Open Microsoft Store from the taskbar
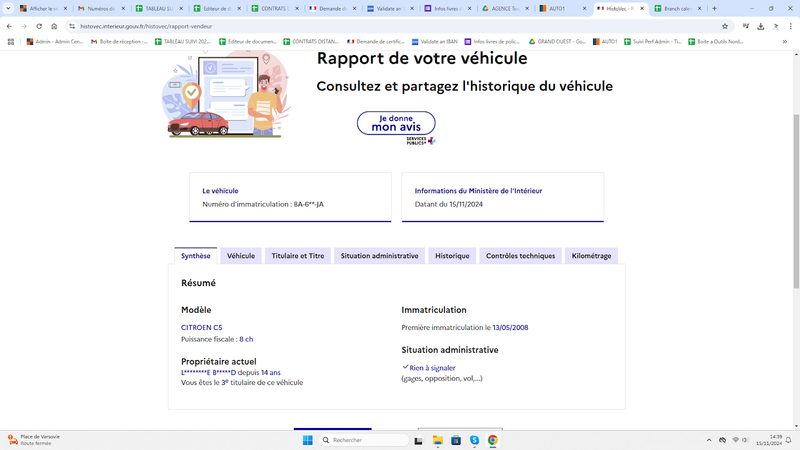The width and height of the screenshot is (800, 450). pos(456,440)
